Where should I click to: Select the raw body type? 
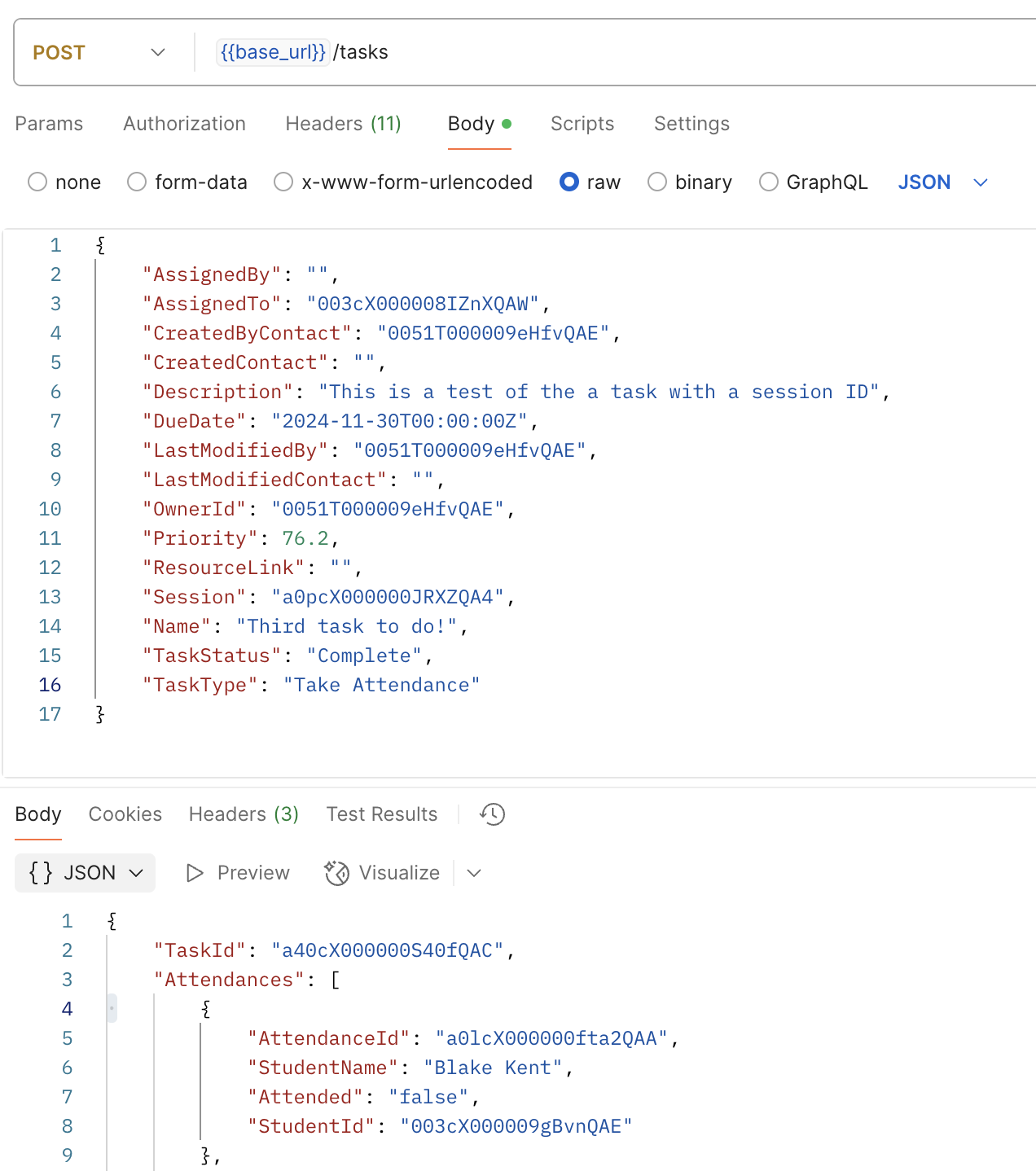569,182
